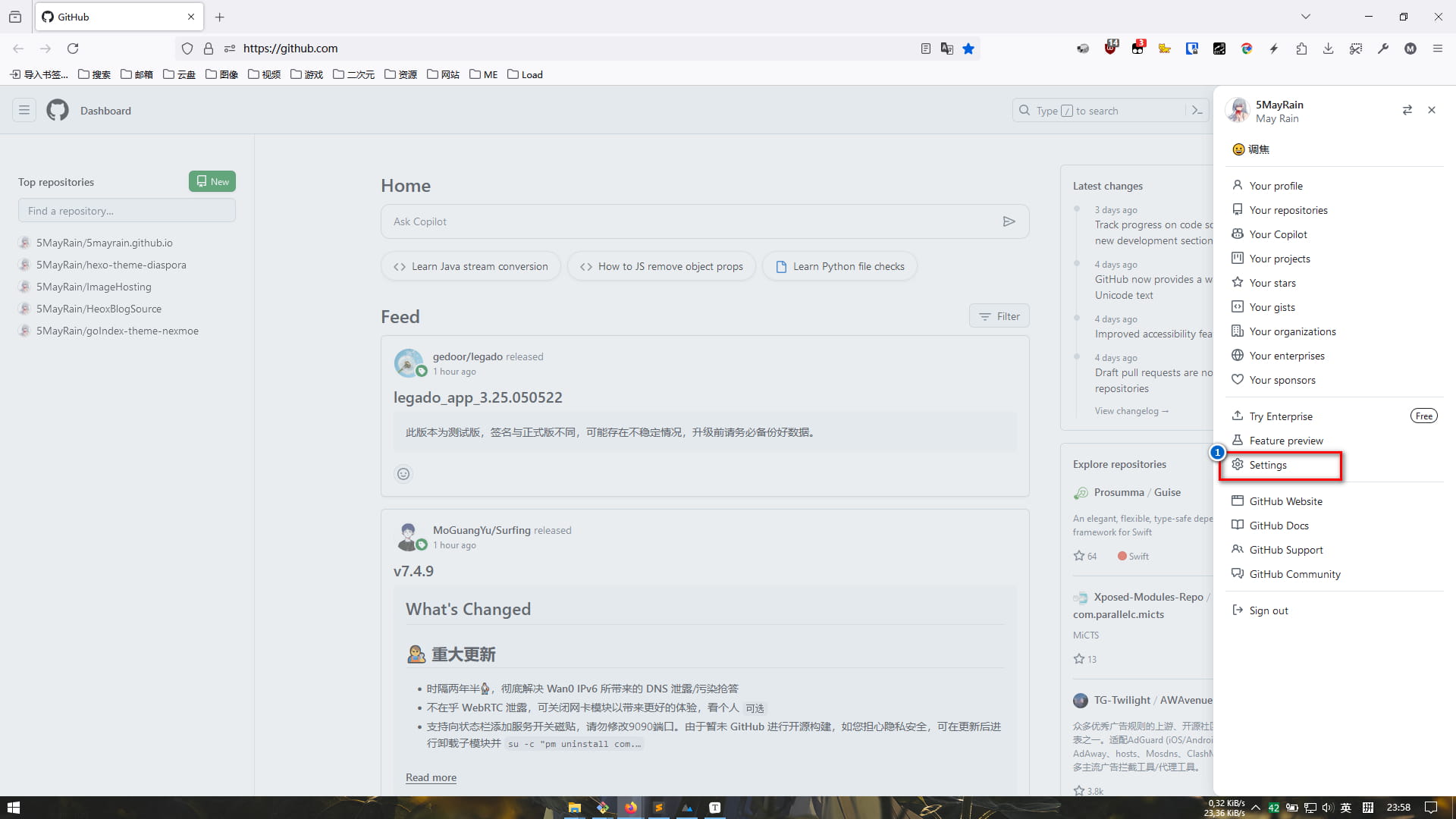Viewport: 1456px width, 819px height.
Task: Click the send arrow in Ask Copilot
Action: click(x=1009, y=221)
